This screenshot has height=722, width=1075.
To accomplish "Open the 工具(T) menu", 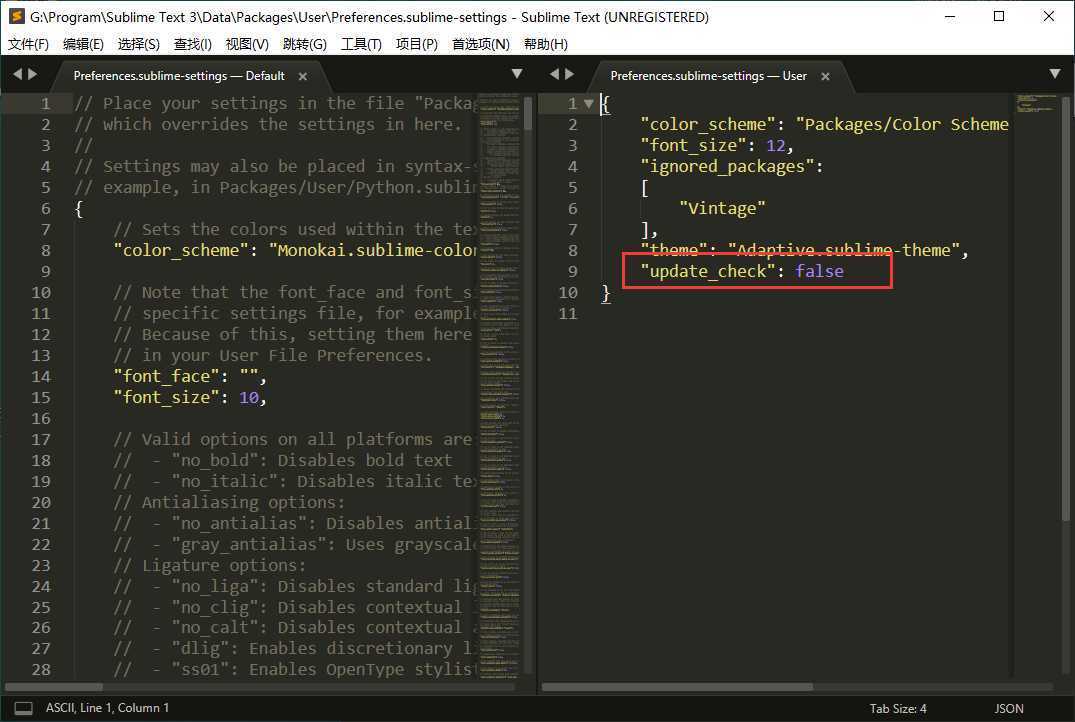I will pos(361,45).
